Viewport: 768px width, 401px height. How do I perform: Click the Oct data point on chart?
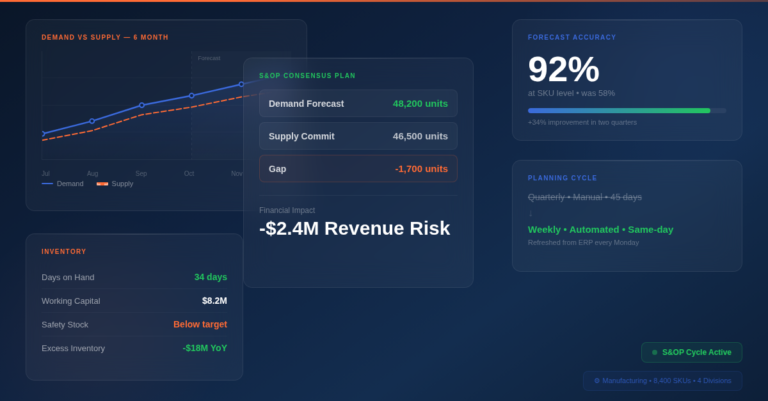(191, 96)
